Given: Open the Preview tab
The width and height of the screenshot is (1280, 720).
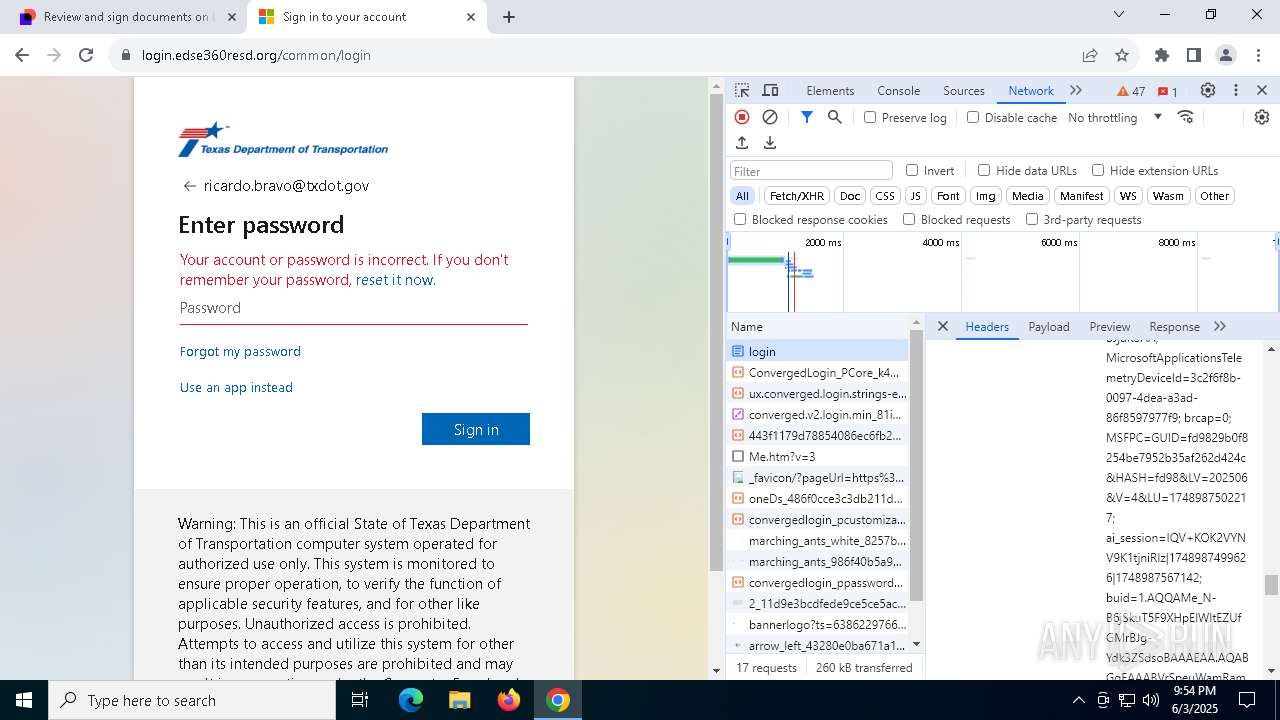Looking at the screenshot, I should 1110,326.
